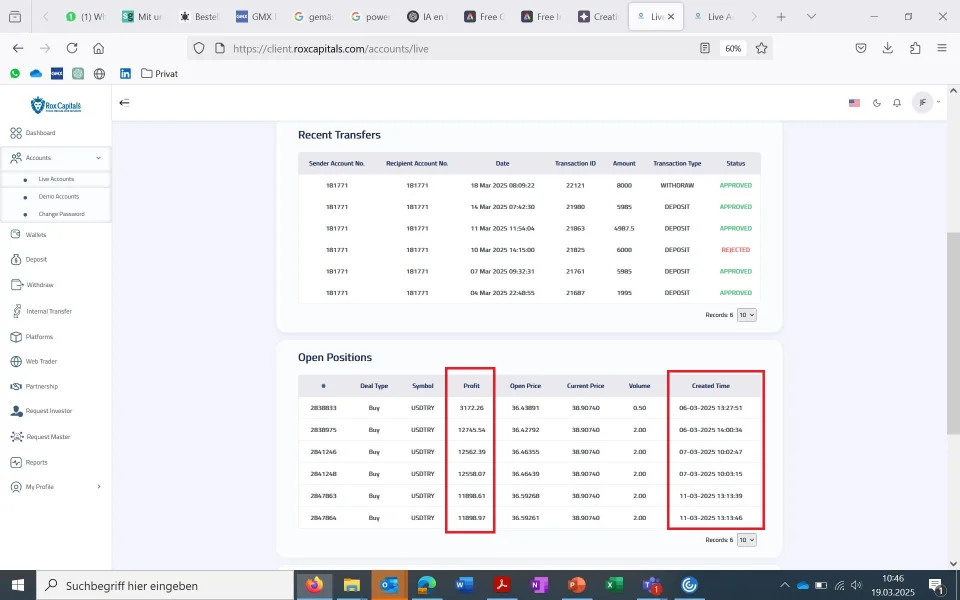Viewport: 960px width, 600px height.
Task: Open the Web Trader globe icon
Action: coord(16,362)
